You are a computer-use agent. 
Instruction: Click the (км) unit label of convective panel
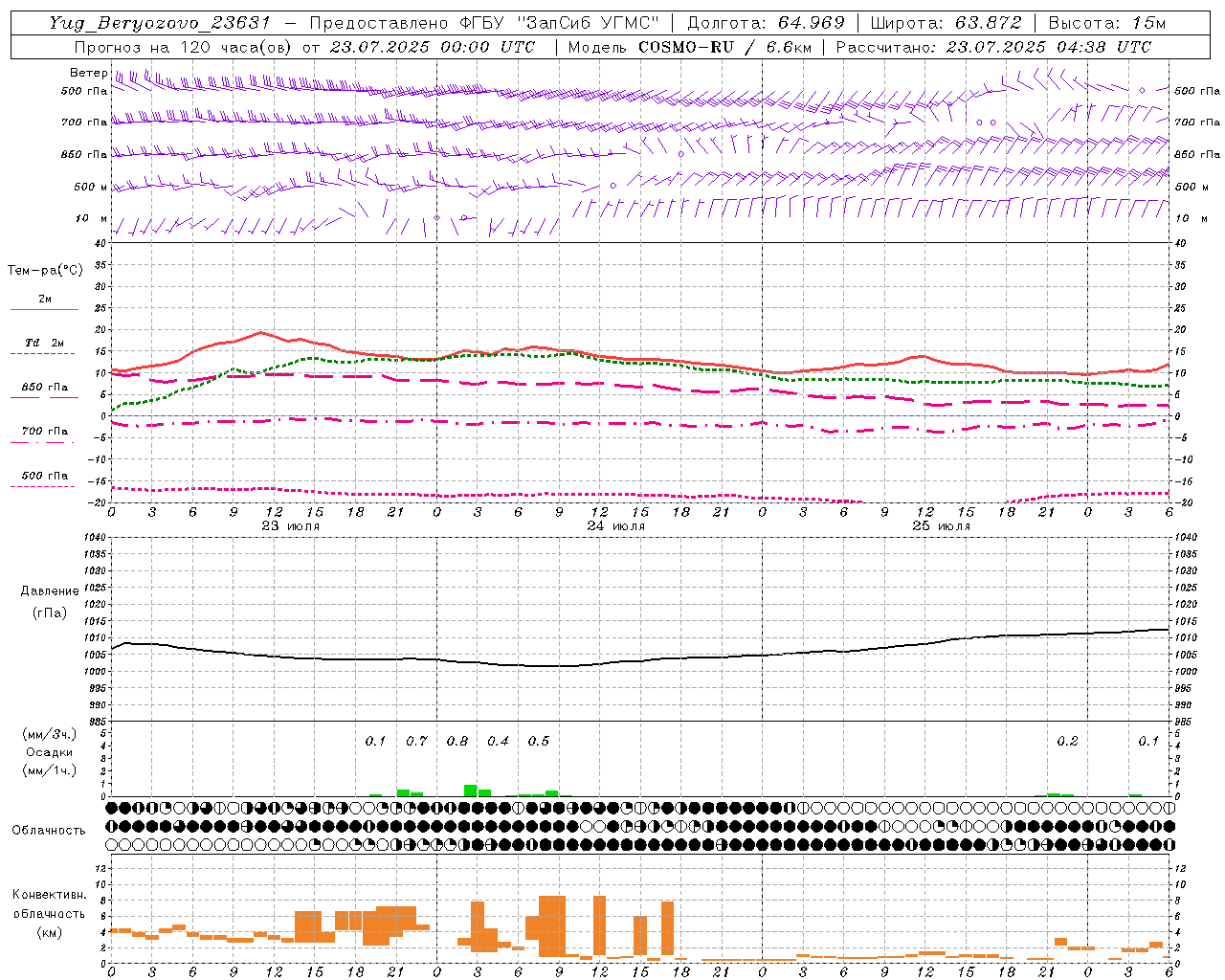(x=50, y=932)
